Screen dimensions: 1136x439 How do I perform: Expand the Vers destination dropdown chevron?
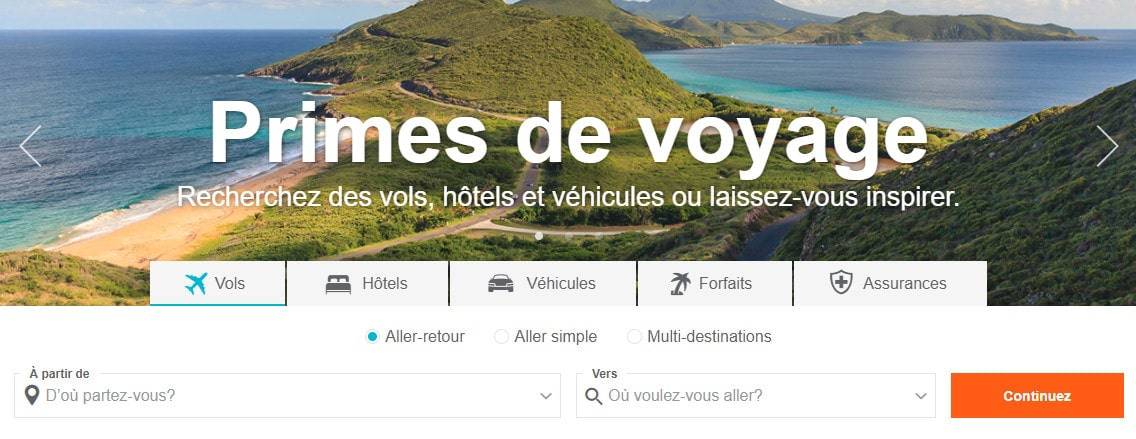pyautogui.click(x=921, y=396)
